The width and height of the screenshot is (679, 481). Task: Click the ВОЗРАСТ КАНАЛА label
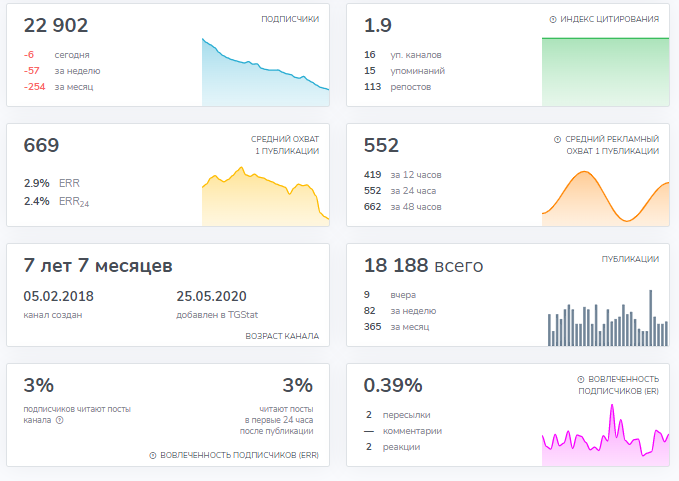point(282,335)
